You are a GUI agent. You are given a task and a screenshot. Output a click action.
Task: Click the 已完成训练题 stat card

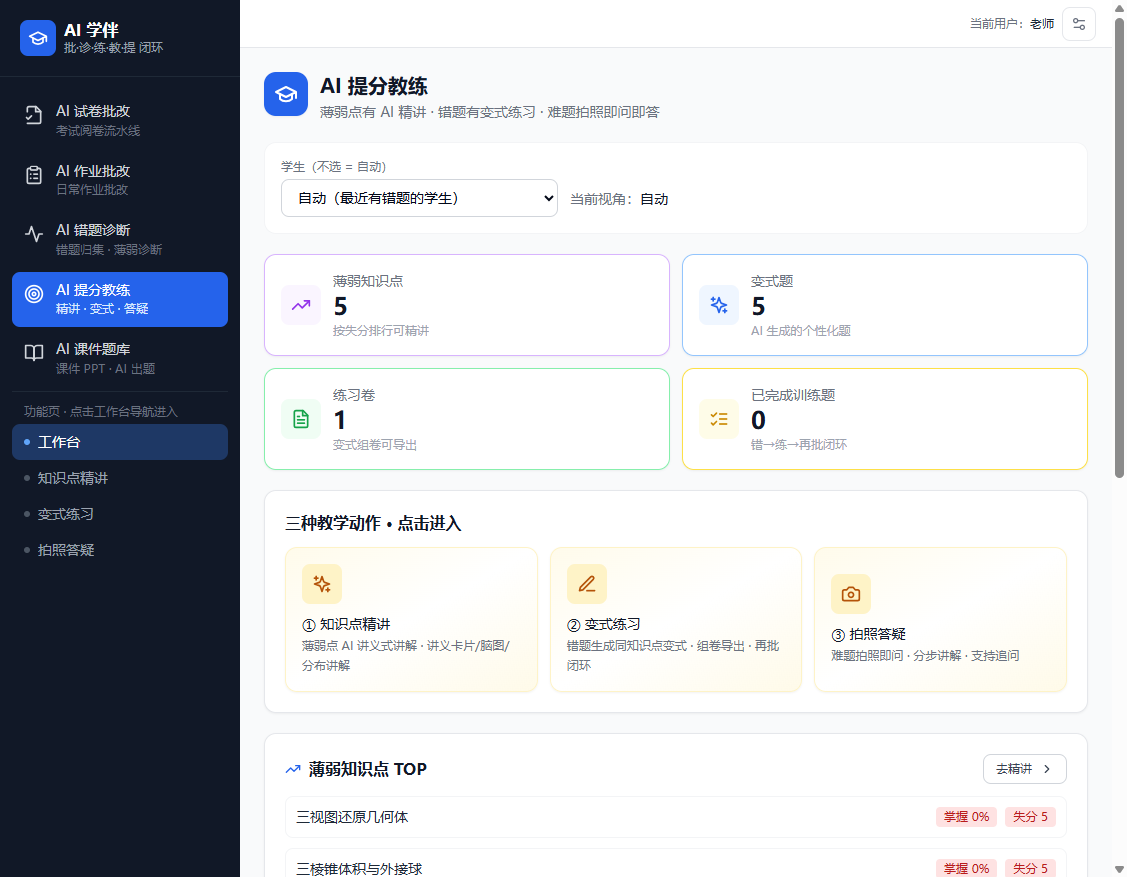tap(885, 419)
